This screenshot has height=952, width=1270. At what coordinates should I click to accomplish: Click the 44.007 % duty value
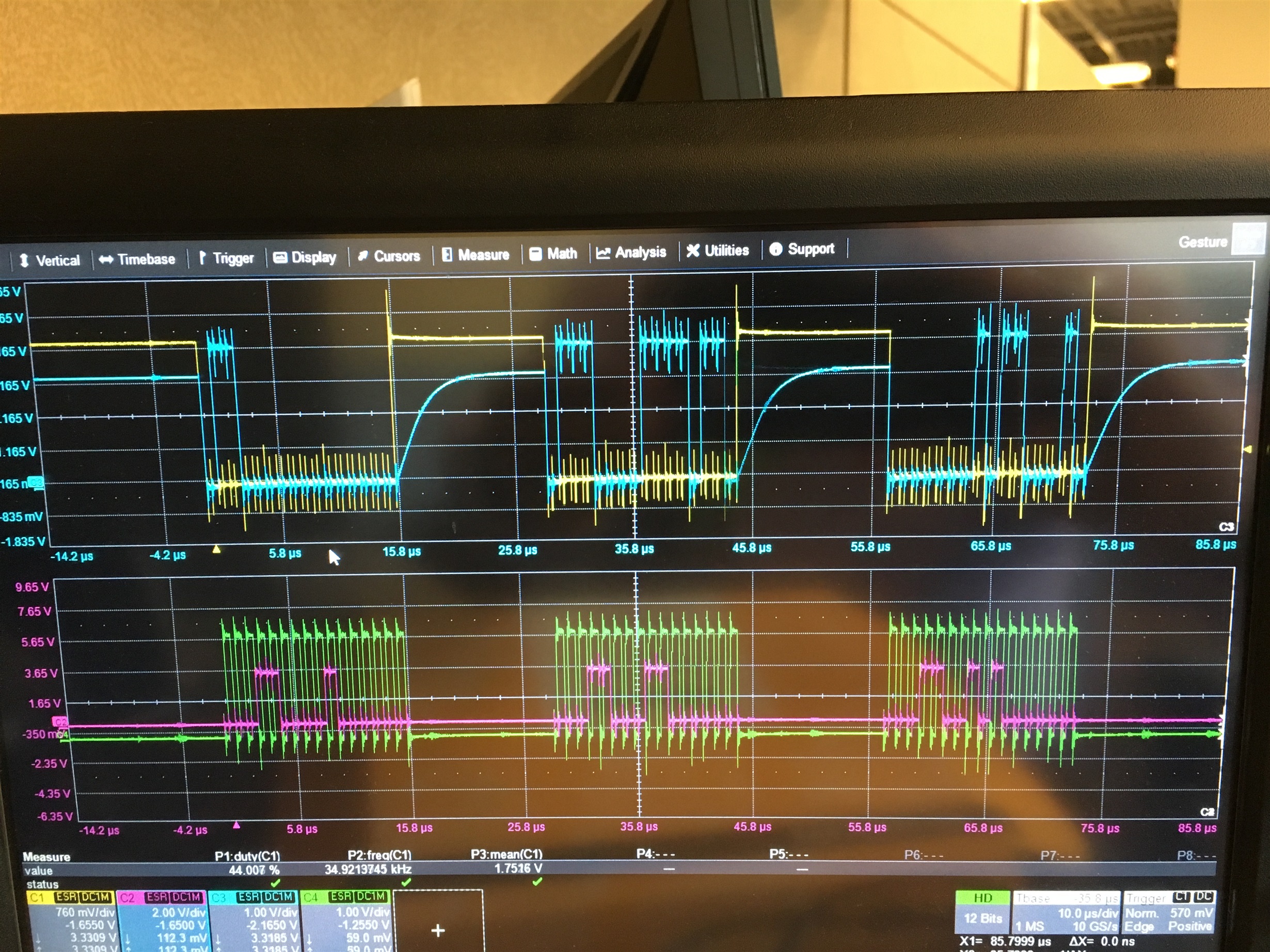pos(255,870)
